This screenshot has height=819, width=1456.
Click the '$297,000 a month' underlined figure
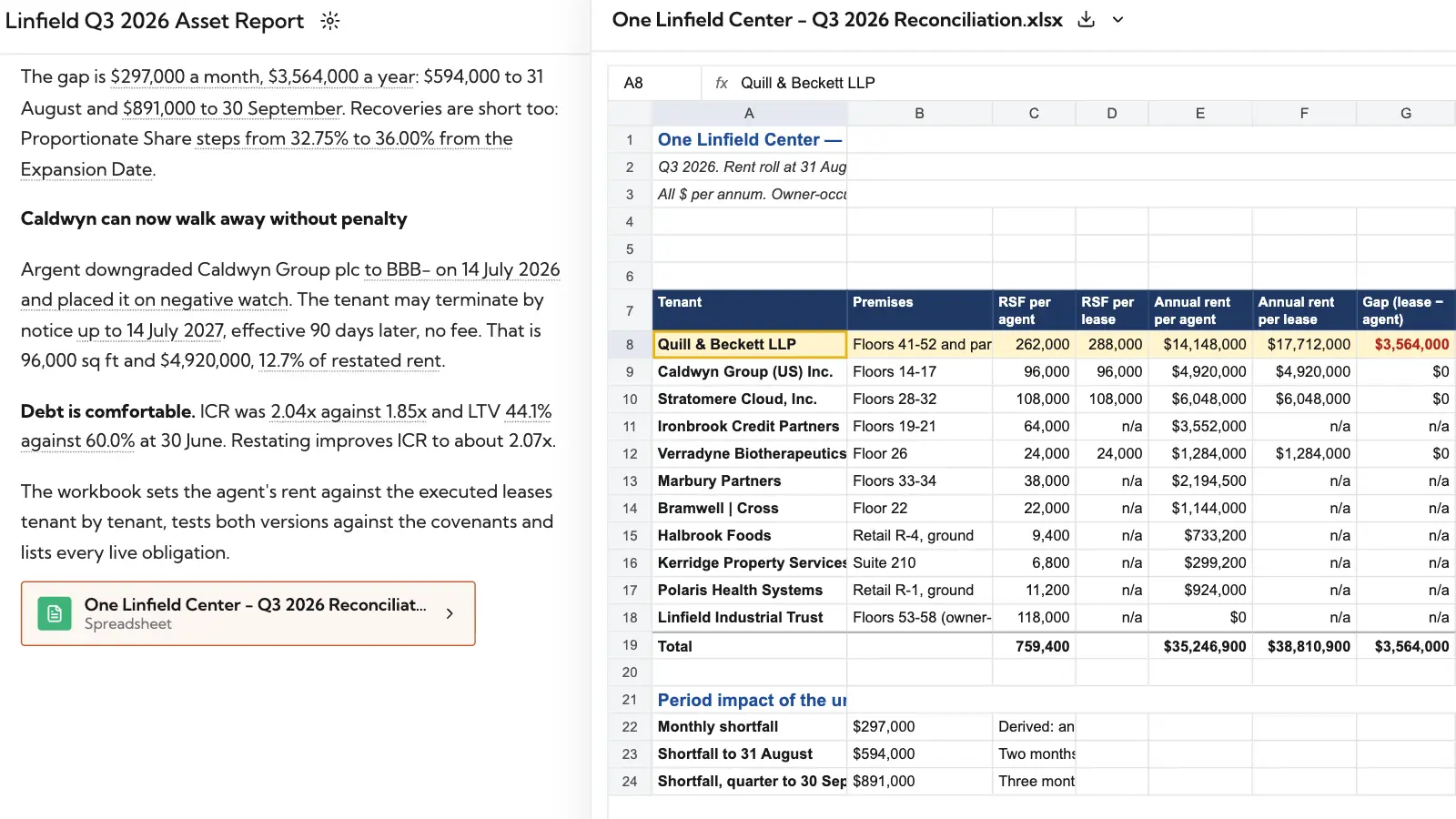[186, 76]
